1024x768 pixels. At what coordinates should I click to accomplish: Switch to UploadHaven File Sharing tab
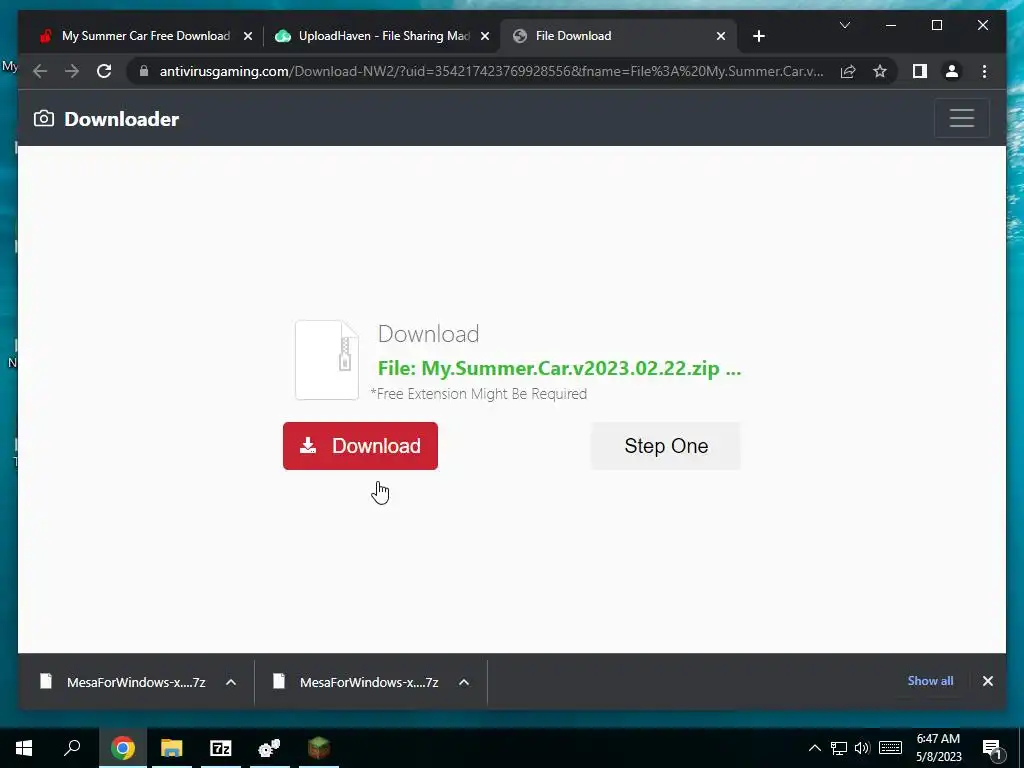coord(384,36)
